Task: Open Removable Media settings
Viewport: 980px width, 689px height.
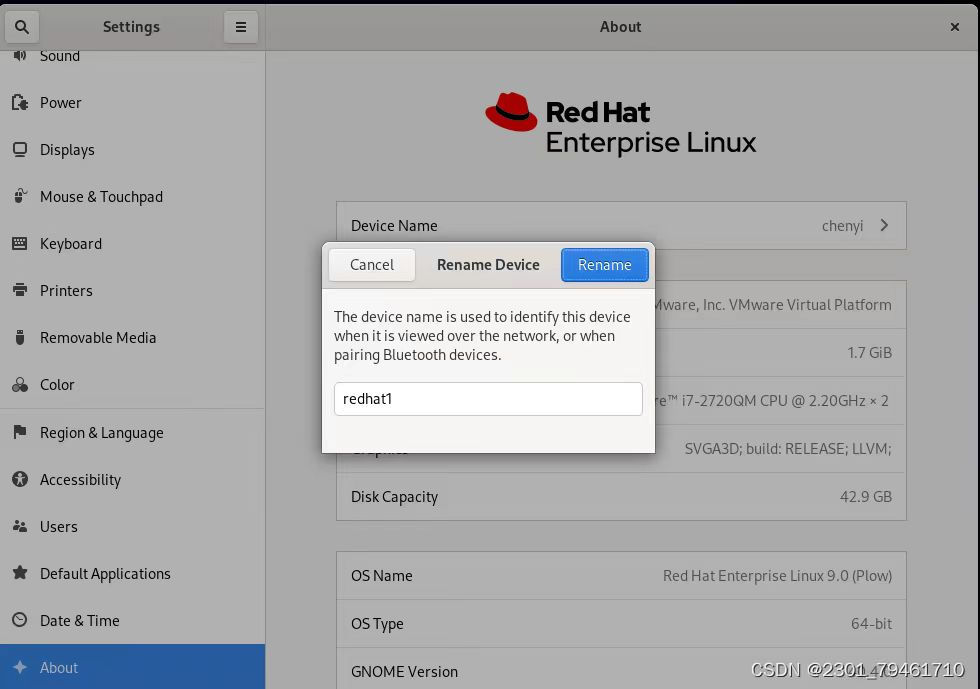Action: point(132,337)
